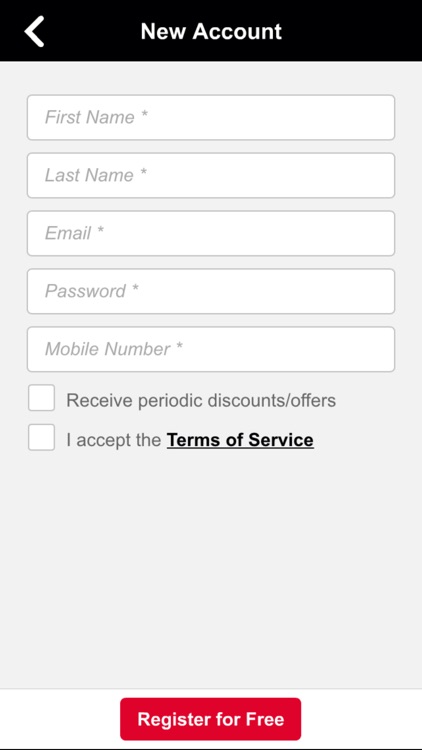Click the 'Mobile Number' placeholder text

click(x=107, y=349)
